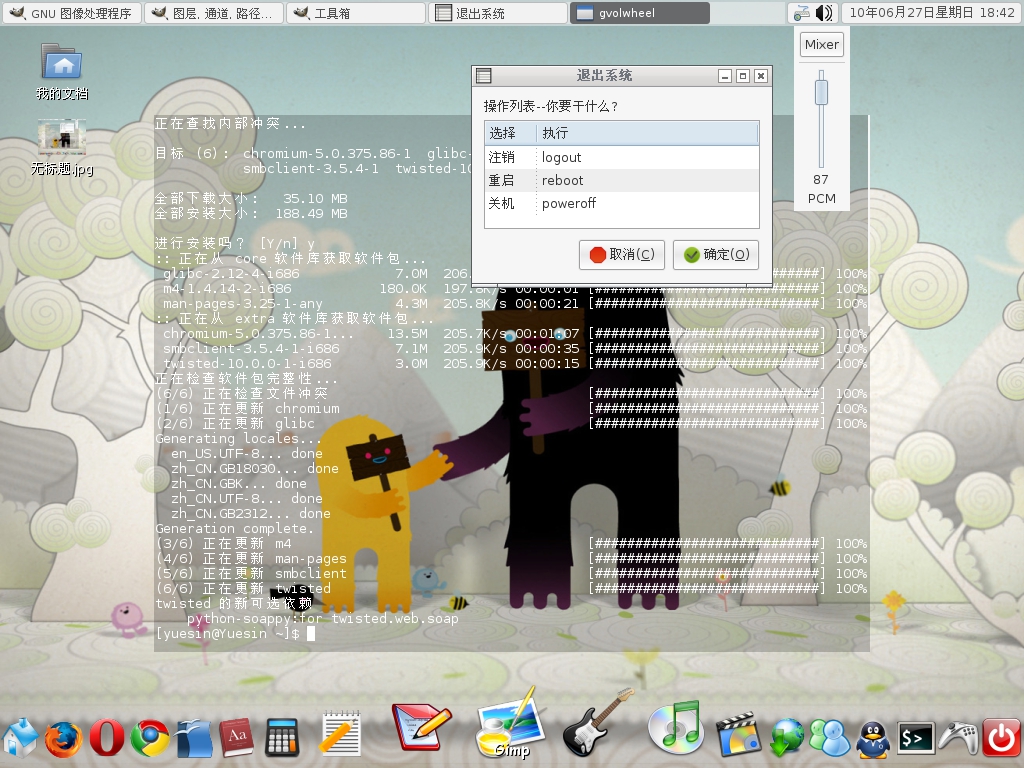Click the 选择 column header

511,133
